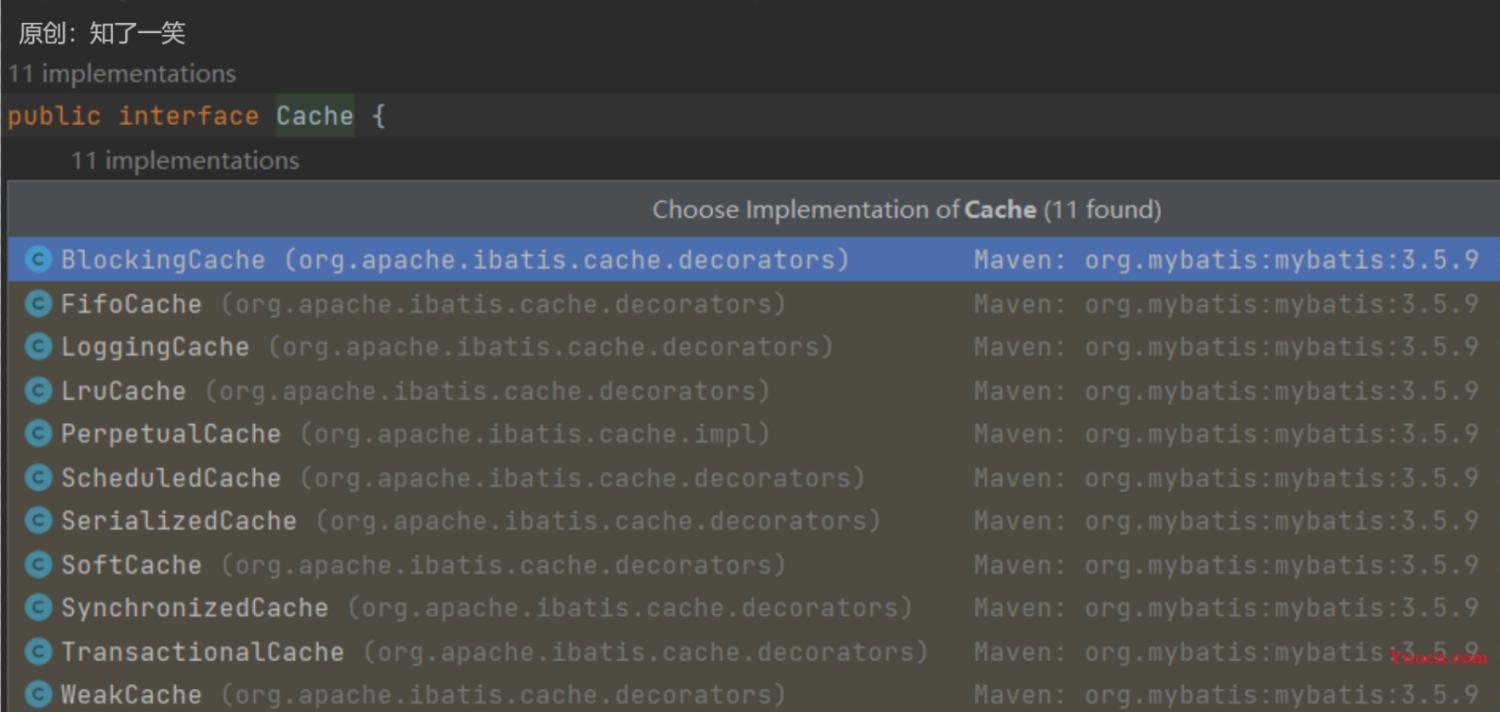This screenshot has width=1500, height=712.
Task: Click the popup title 'Choose Implementation of Cache'
Action: tap(907, 210)
